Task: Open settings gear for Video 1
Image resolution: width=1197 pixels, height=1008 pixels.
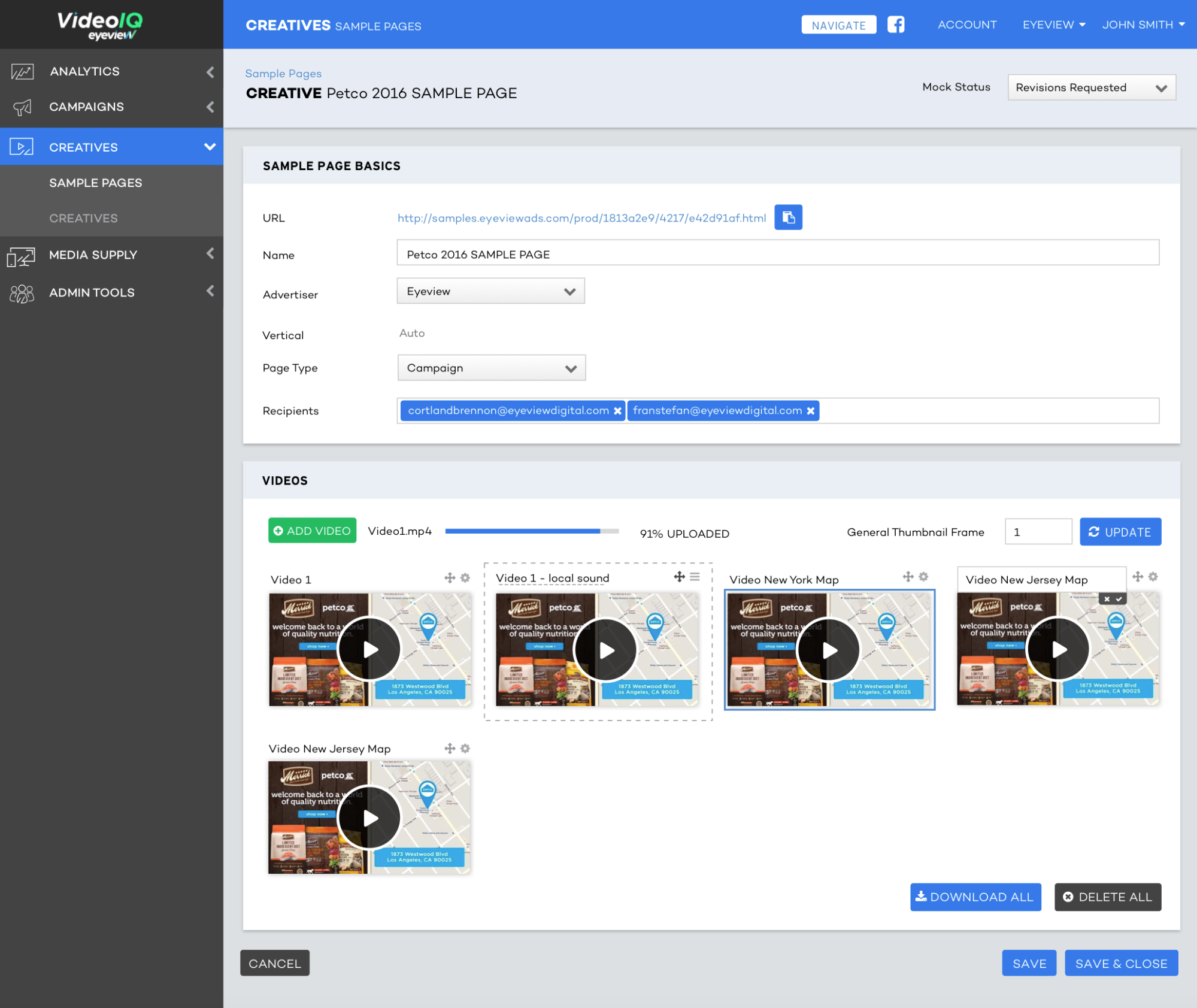Action: pyautogui.click(x=465, y=577)
